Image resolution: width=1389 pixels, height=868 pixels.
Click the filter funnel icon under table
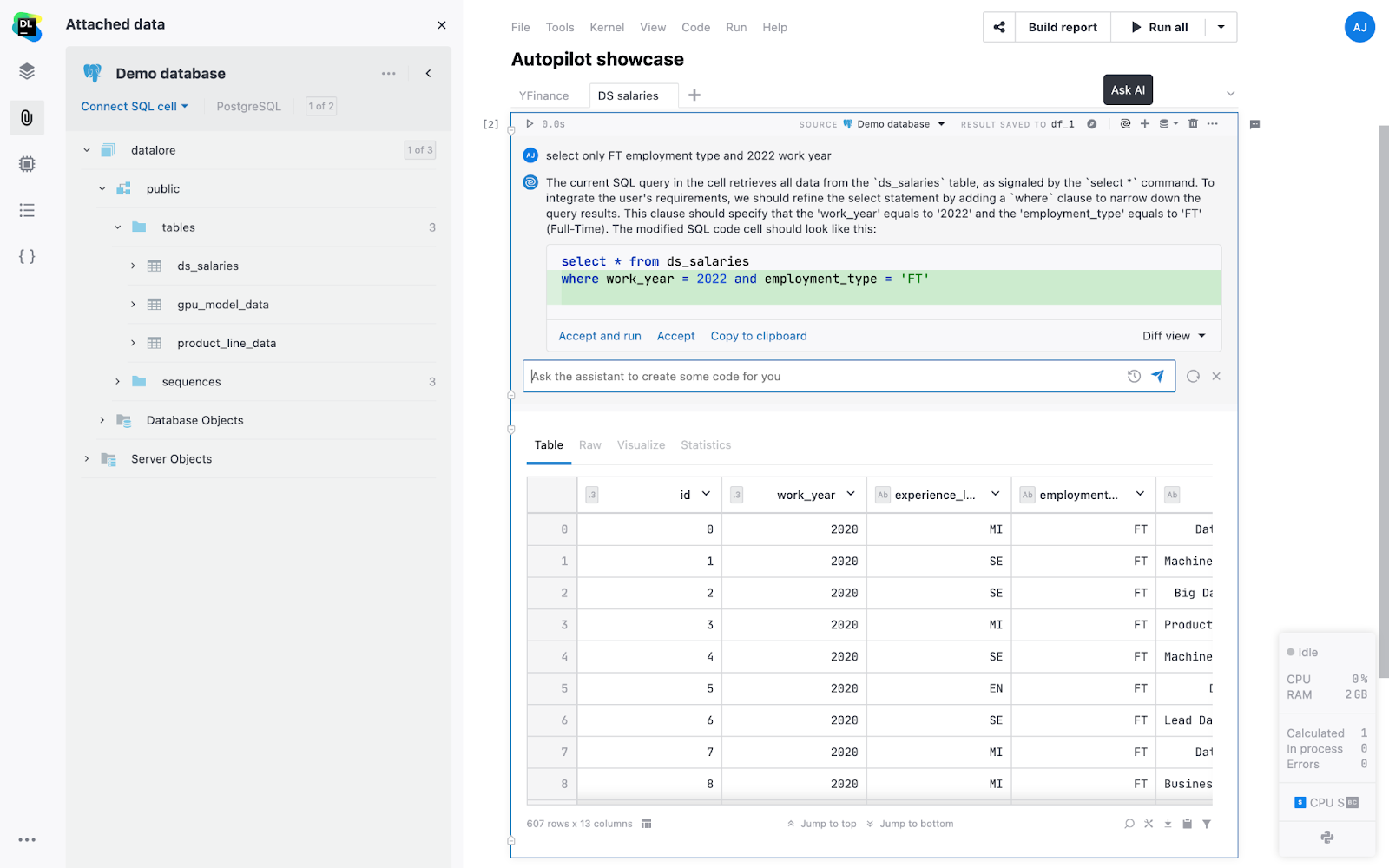pos(1207,824)
